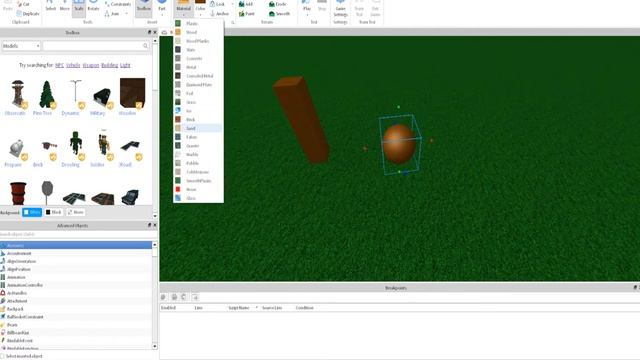Screen dimensions: 640x360
Task: Toggle the Anchor button
Action: [x=220, y=13]
